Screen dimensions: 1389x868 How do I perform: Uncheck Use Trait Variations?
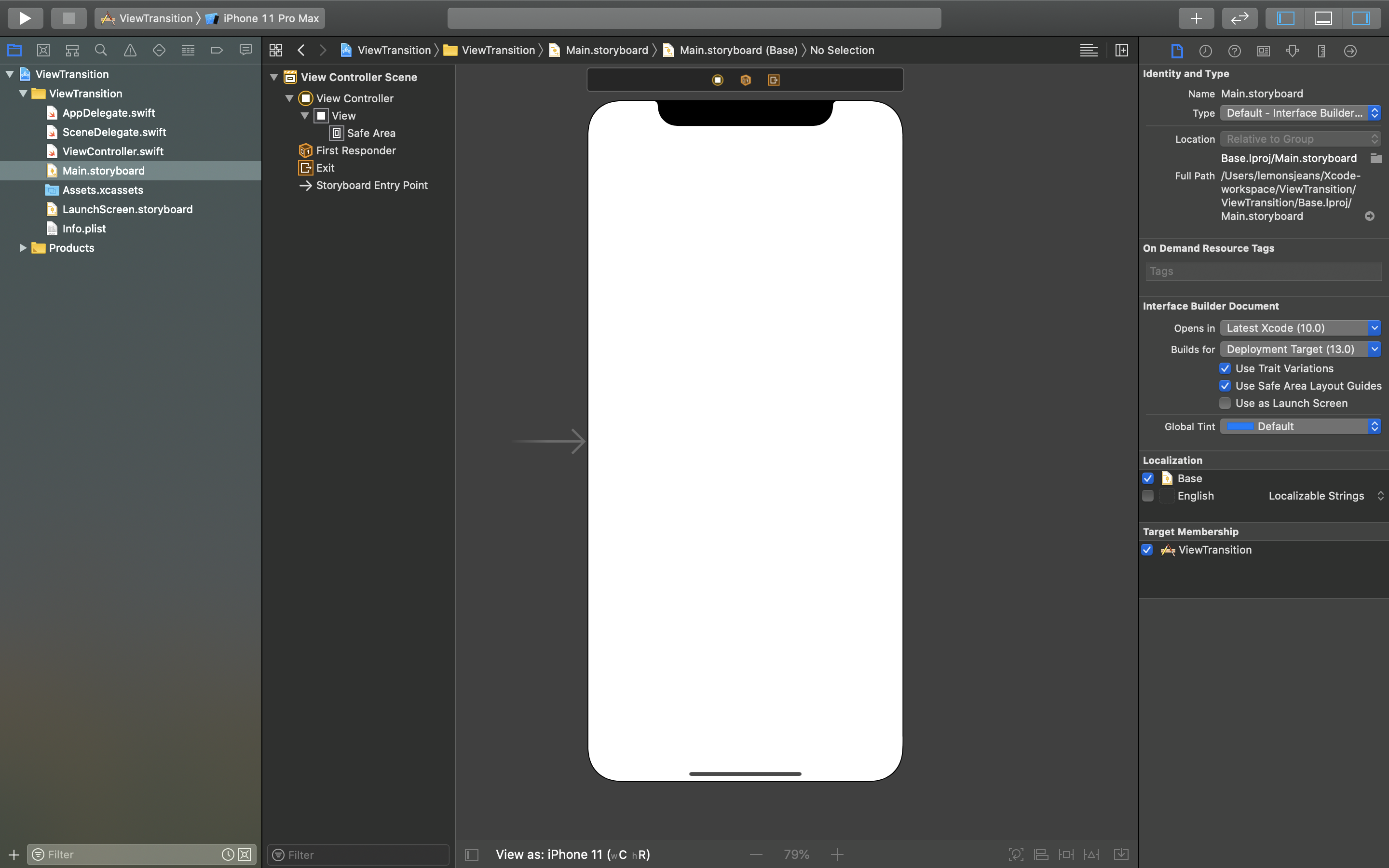pyautogui.click(x=1225, y=368)
